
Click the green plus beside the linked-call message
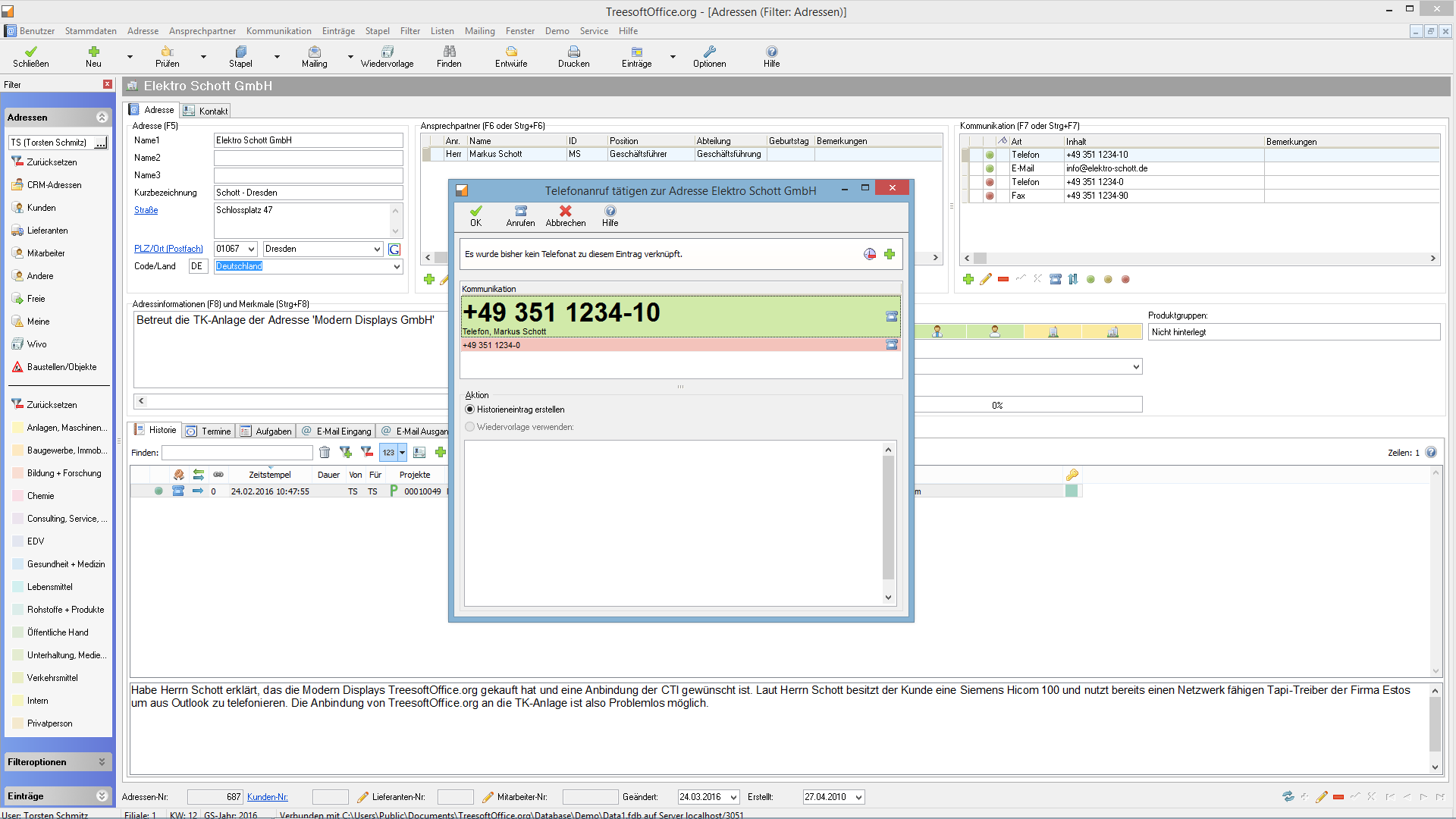[890, 254]
